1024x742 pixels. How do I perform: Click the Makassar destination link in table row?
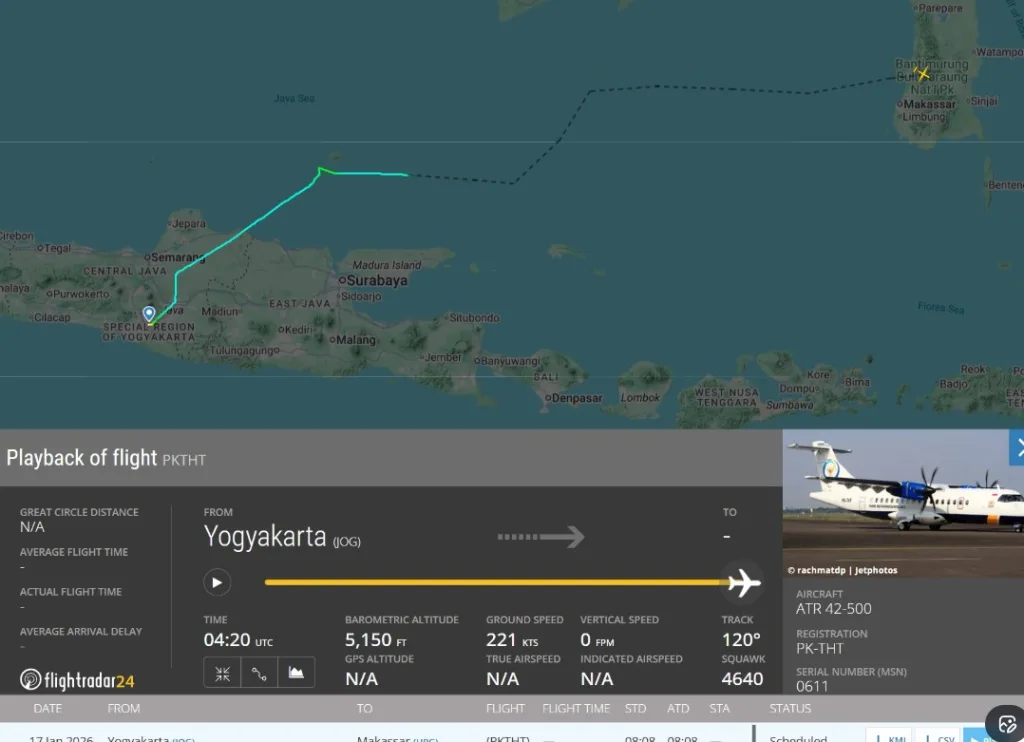(386, 738)
